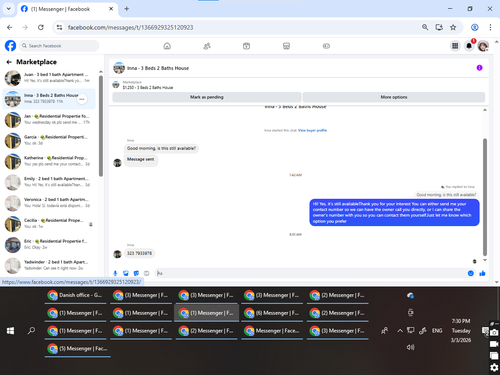Focus the message text input box
Viewport: 500px width, 375px height.
(310, 273)
